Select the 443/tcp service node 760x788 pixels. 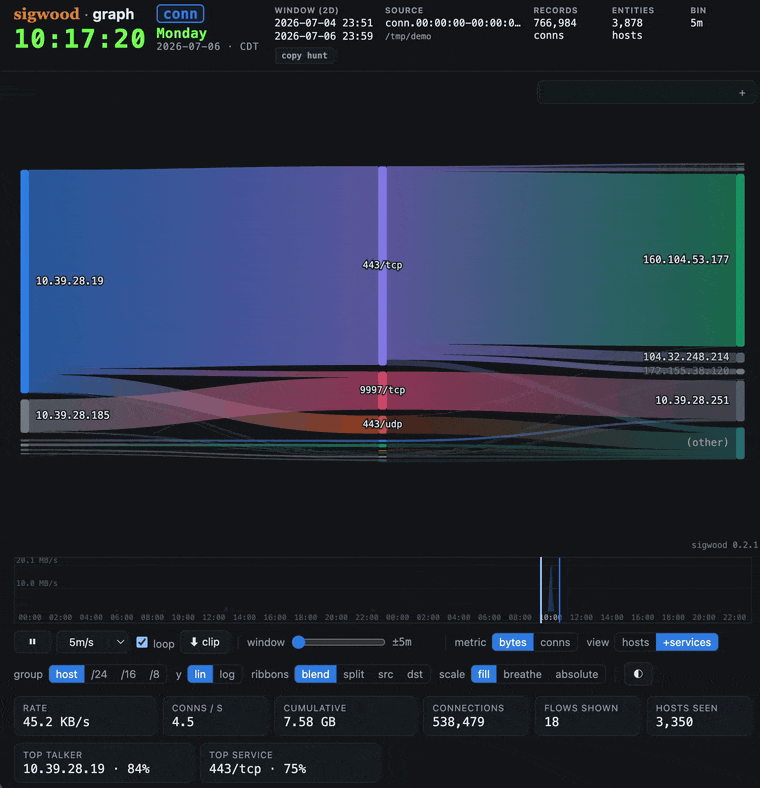point(383,265)
